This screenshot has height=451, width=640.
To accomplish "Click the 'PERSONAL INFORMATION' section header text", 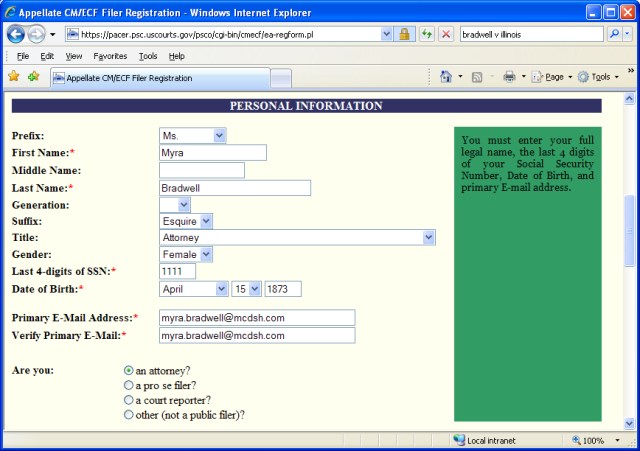I will [x=306, y=106].
